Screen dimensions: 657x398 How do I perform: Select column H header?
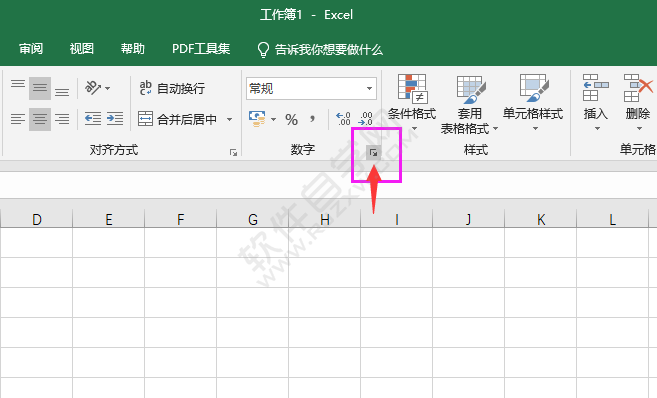[x=325, y=219]
